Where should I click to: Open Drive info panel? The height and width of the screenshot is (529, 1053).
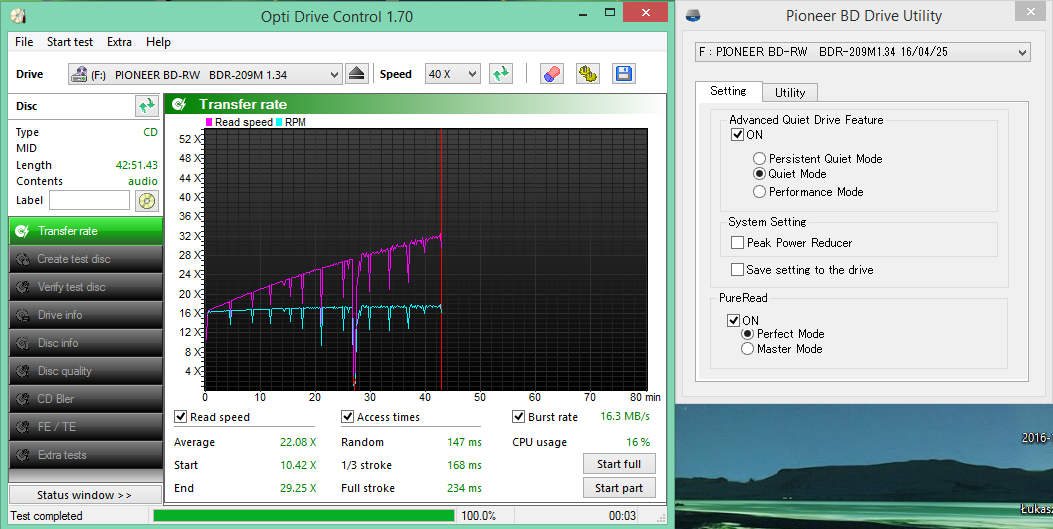tap(86, 315)
